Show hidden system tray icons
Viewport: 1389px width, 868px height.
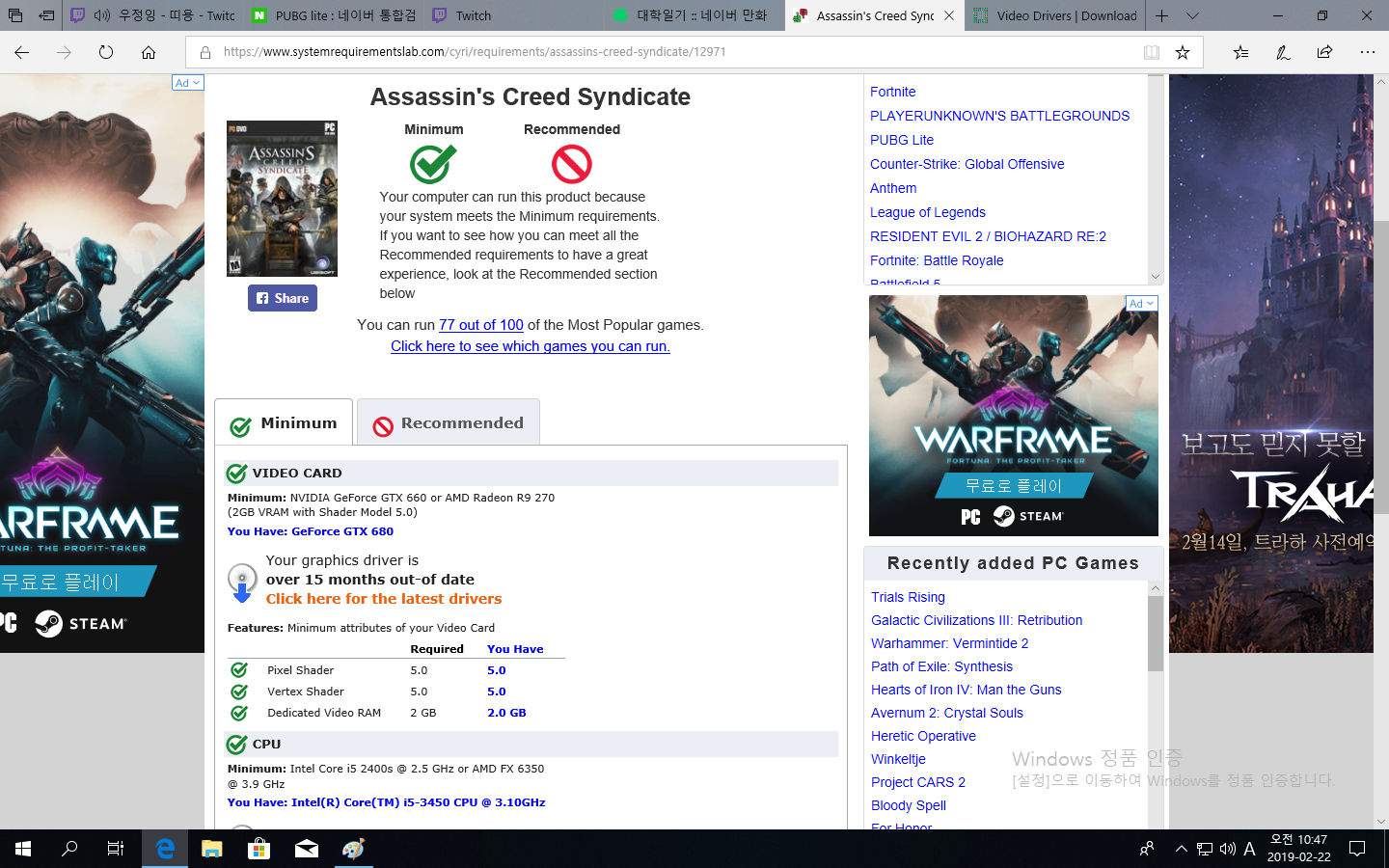point(1181,849)
